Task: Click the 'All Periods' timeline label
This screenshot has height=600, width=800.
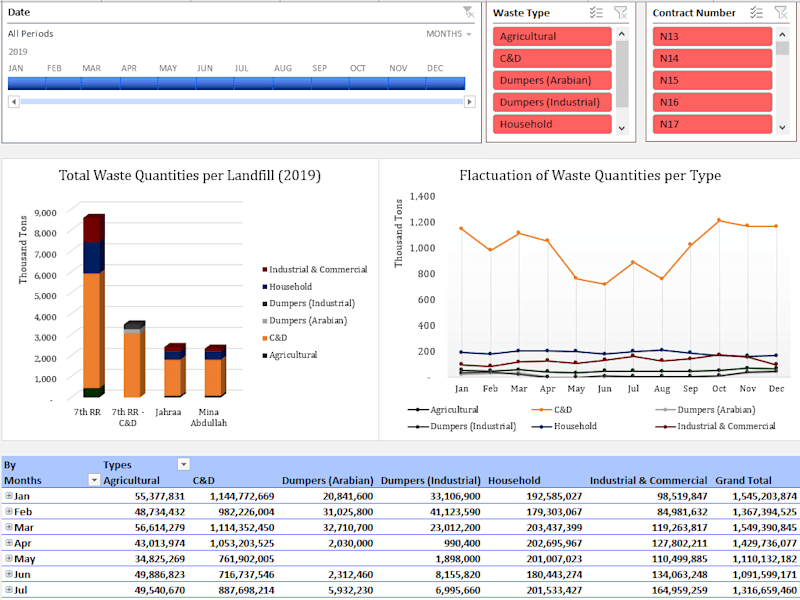Action: tap(30, 34)
